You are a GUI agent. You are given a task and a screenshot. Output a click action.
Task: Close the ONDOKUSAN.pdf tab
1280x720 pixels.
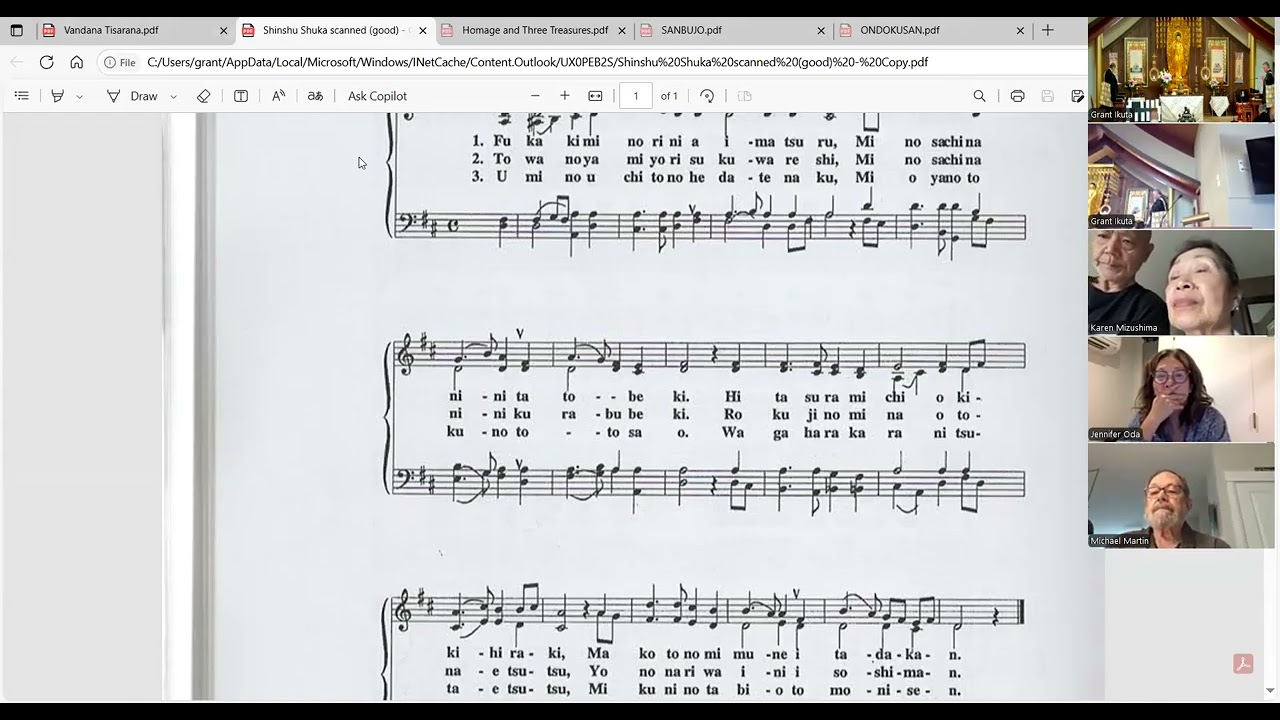(1020, 31)
